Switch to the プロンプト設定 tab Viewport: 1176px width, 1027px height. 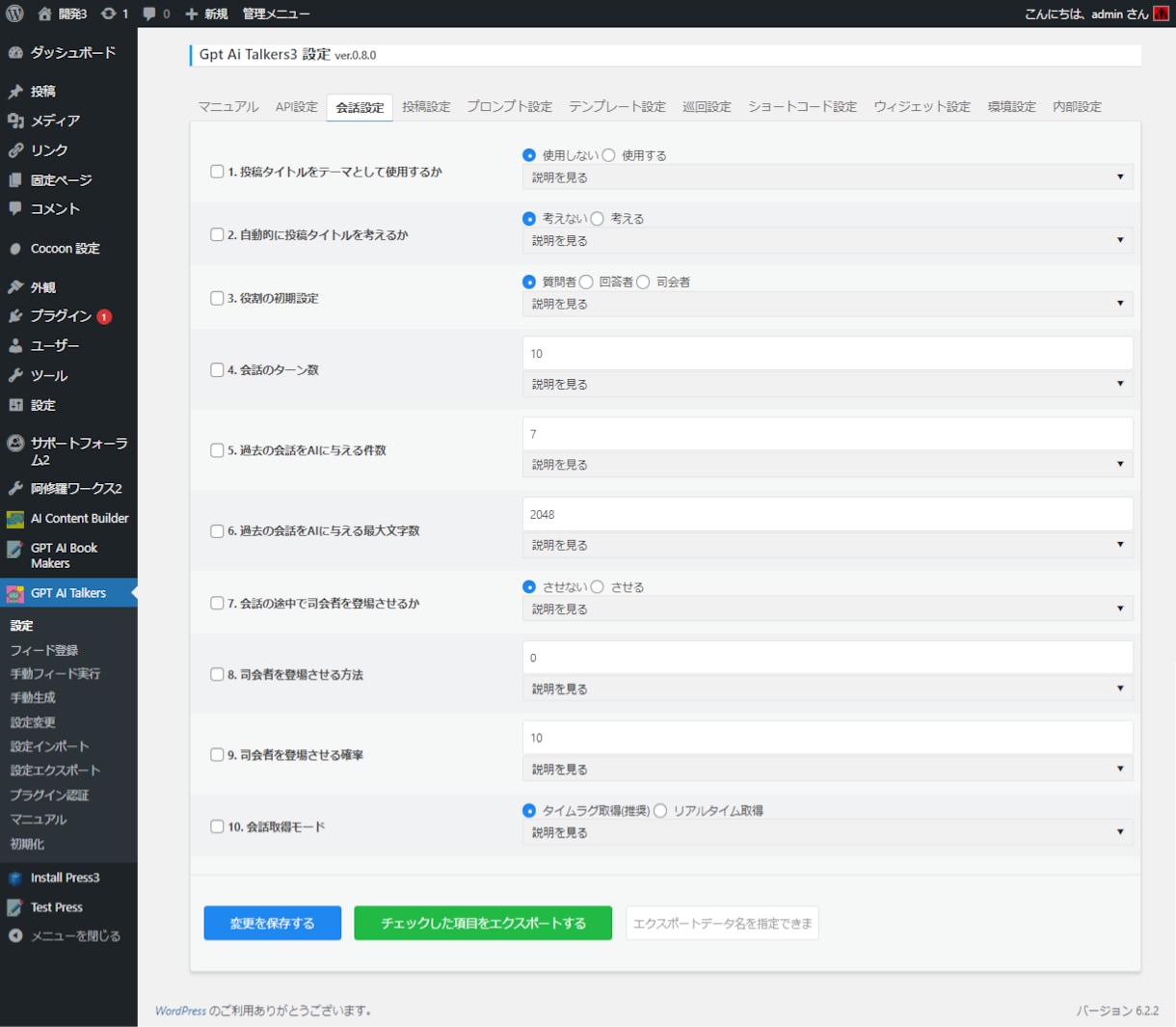point(509,107)
